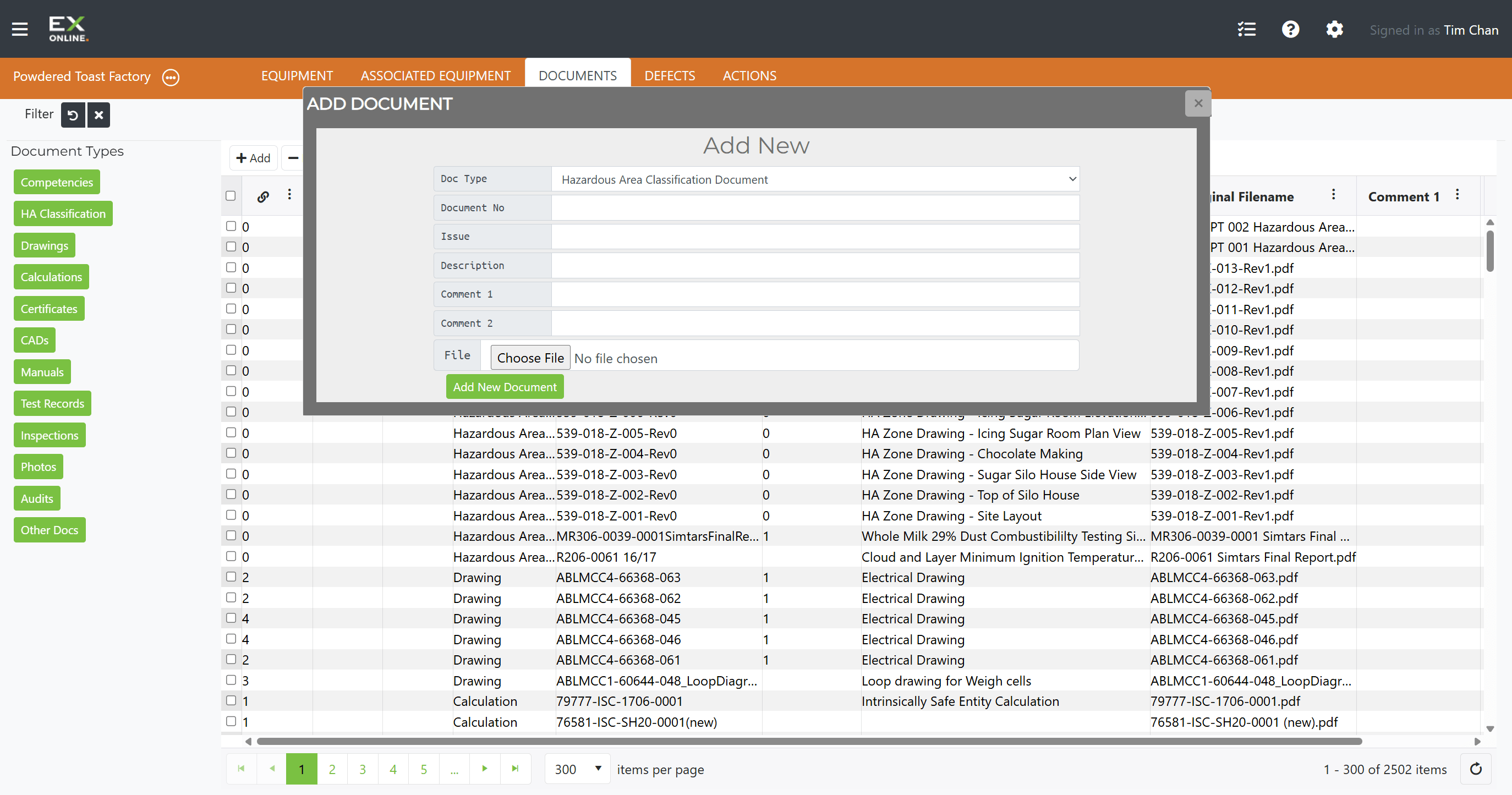The width and height of the screenshot is (1512, 795).
Task: Open the settings gear icon
Action: pyautogui.click(x=1334, y=29)
